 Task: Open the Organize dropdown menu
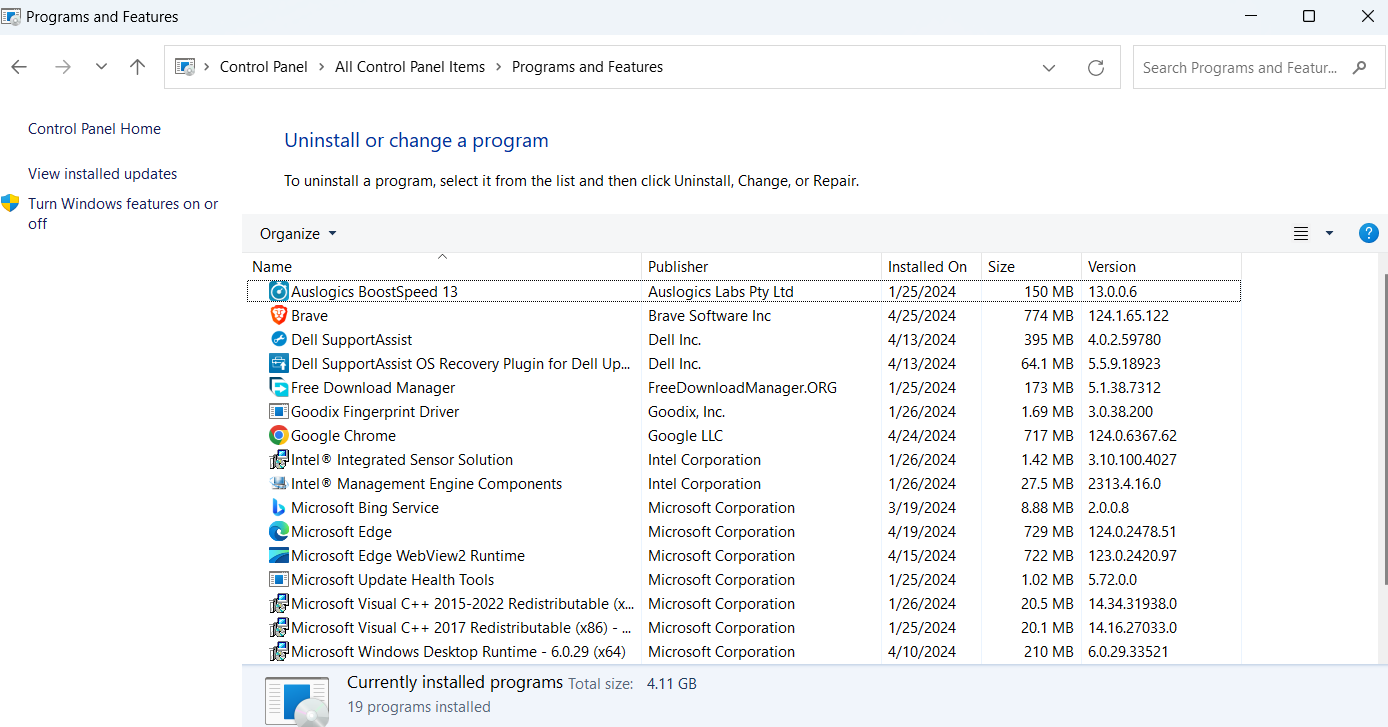[298, 233]
